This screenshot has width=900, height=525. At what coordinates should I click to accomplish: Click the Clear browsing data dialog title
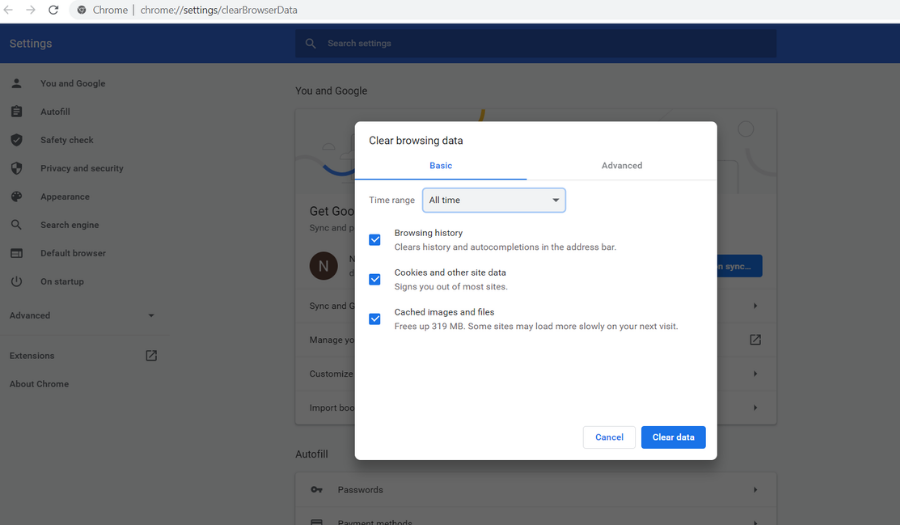(416, 141)
